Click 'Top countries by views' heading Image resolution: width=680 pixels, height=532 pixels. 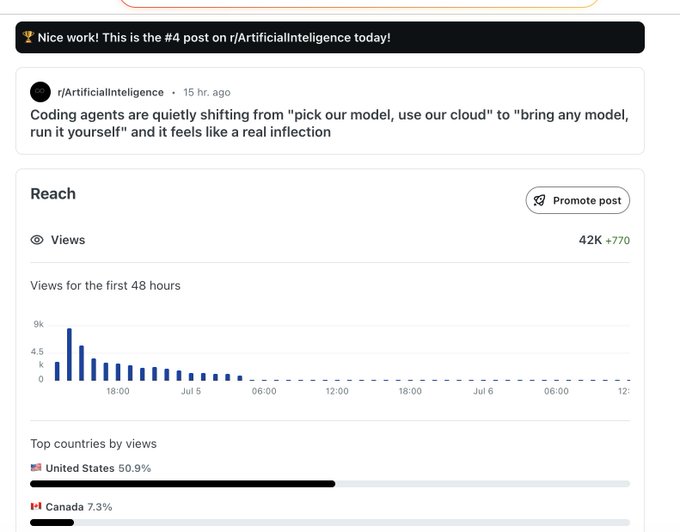(x=93, y=444)
